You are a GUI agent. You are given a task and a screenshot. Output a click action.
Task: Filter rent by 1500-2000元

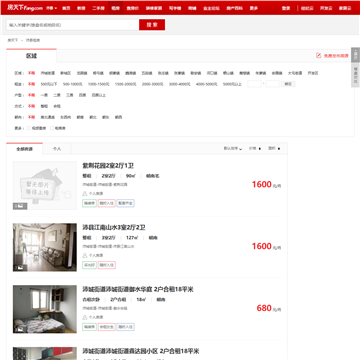(126, 84)
